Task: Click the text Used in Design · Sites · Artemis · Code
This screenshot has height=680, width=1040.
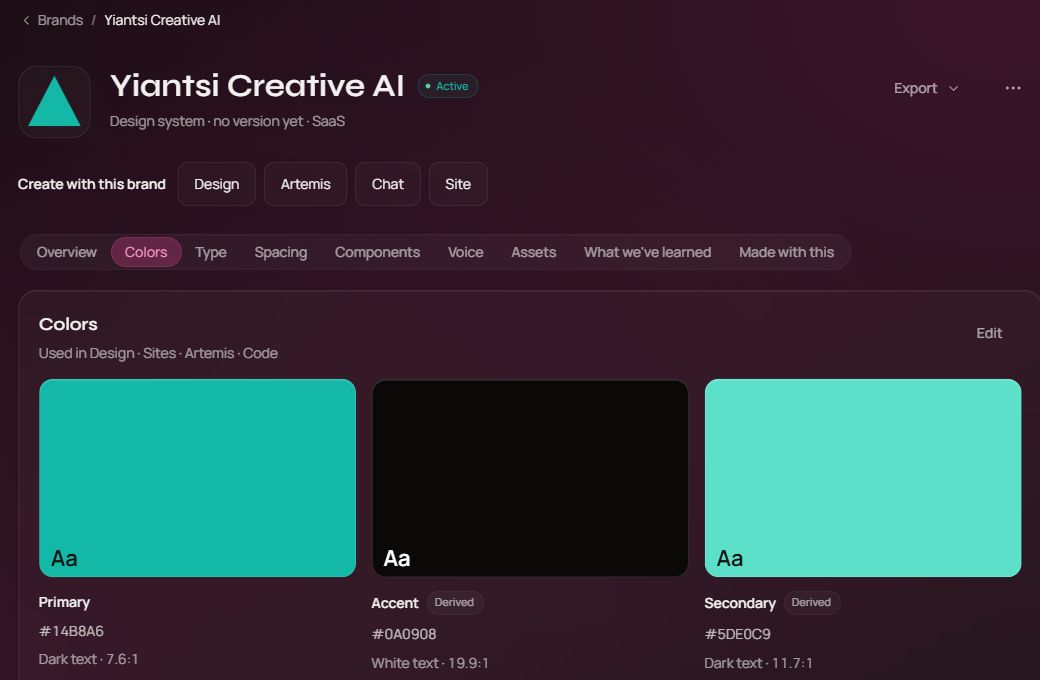Action: 158,354
